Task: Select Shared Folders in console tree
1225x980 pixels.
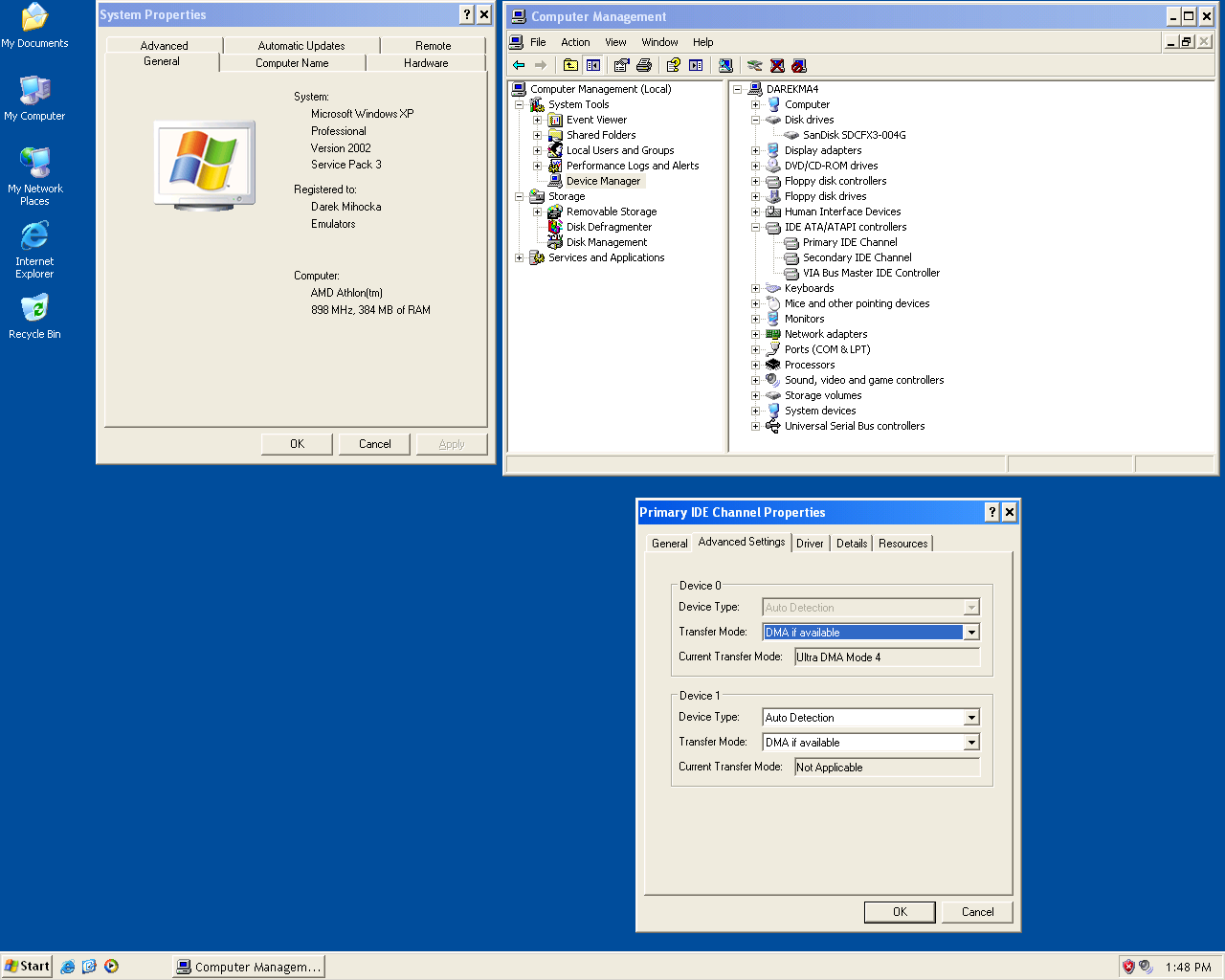Action: tap(600, 135)
